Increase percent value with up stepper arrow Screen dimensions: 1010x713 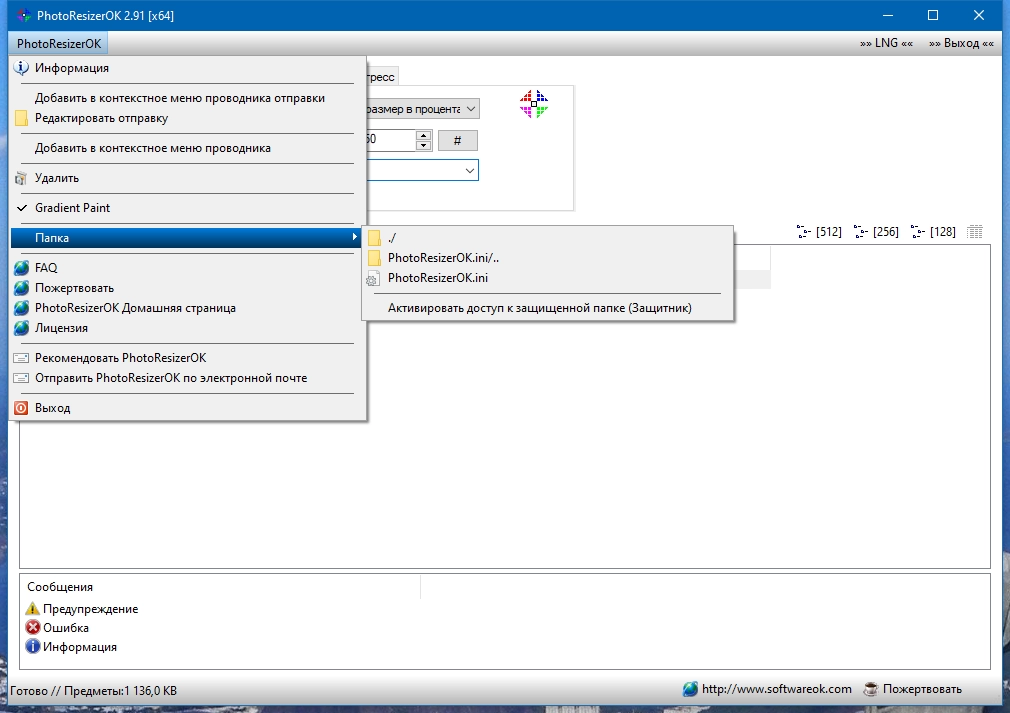(423, 135)
